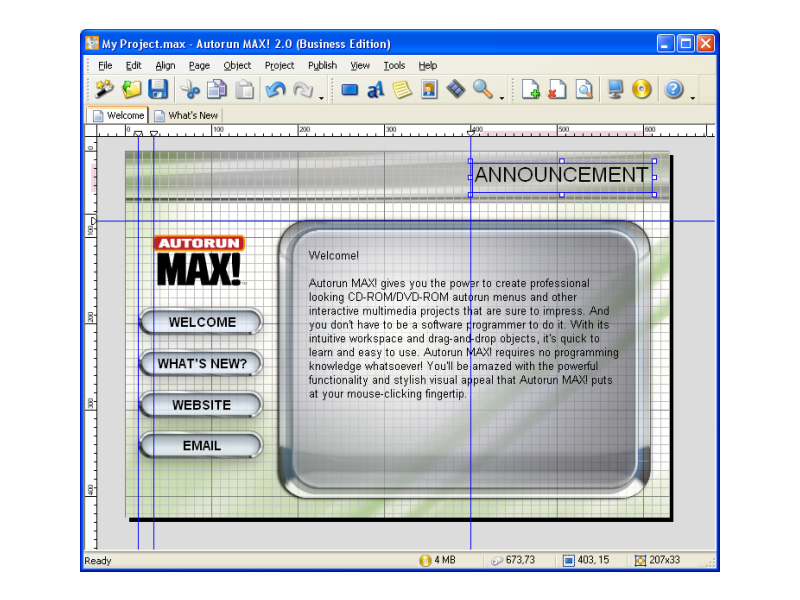The height and width of the screenshot is (600, 800).
Task: Open the Tools menu
Action: tap(394, 65)
